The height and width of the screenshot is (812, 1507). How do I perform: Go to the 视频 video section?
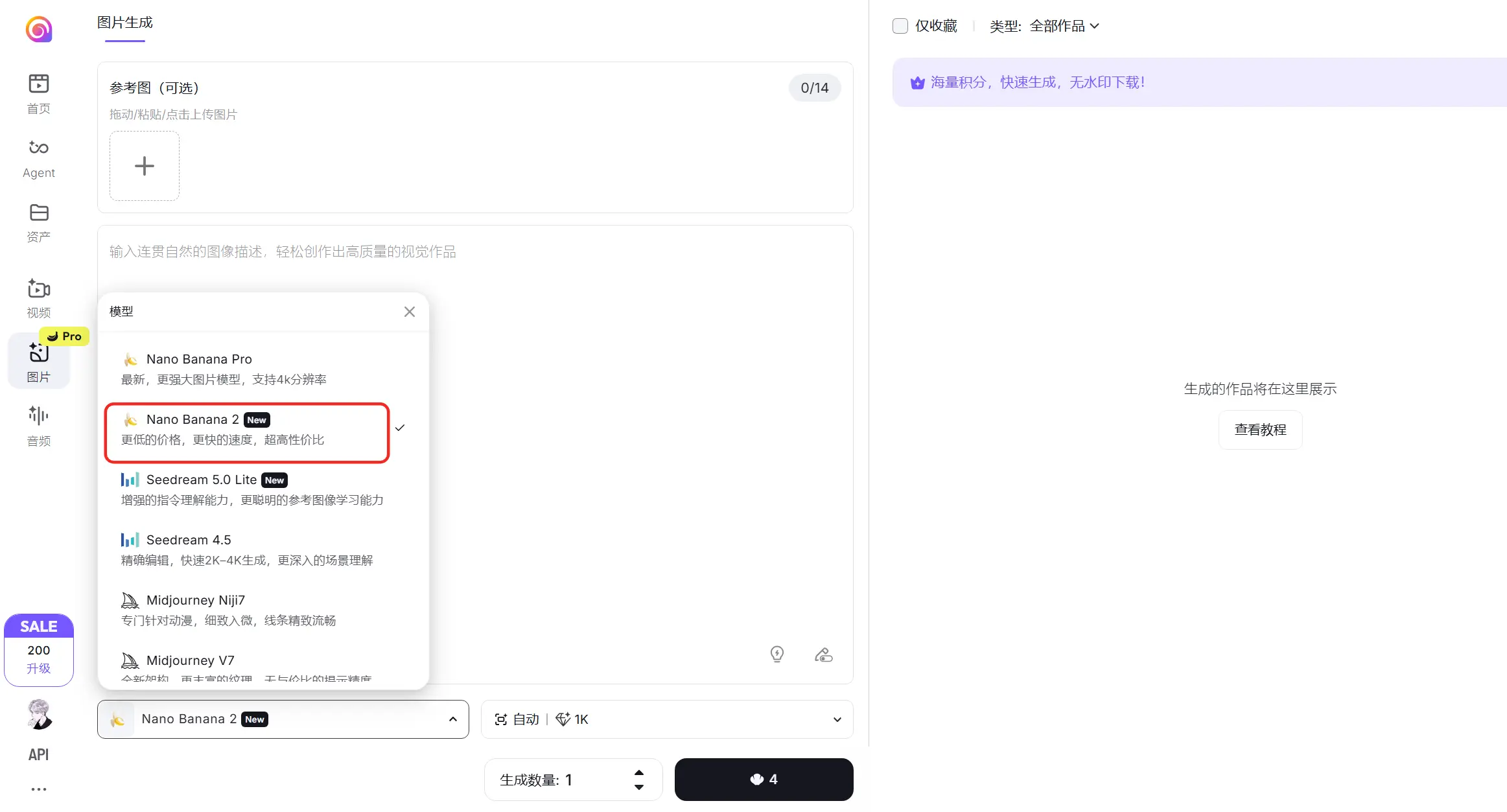(x=38, y=289)
